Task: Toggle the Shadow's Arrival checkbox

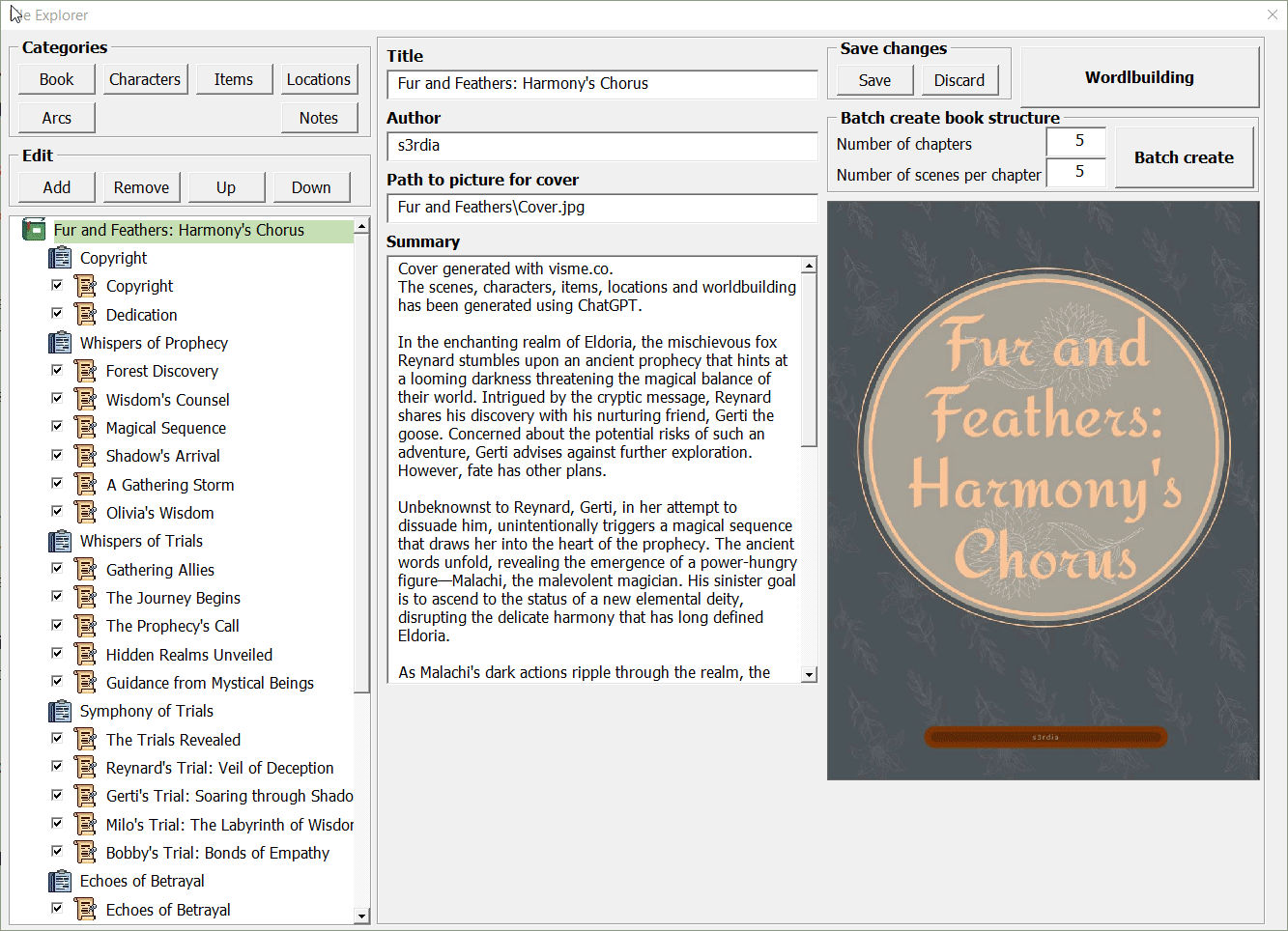Action: 57,455
